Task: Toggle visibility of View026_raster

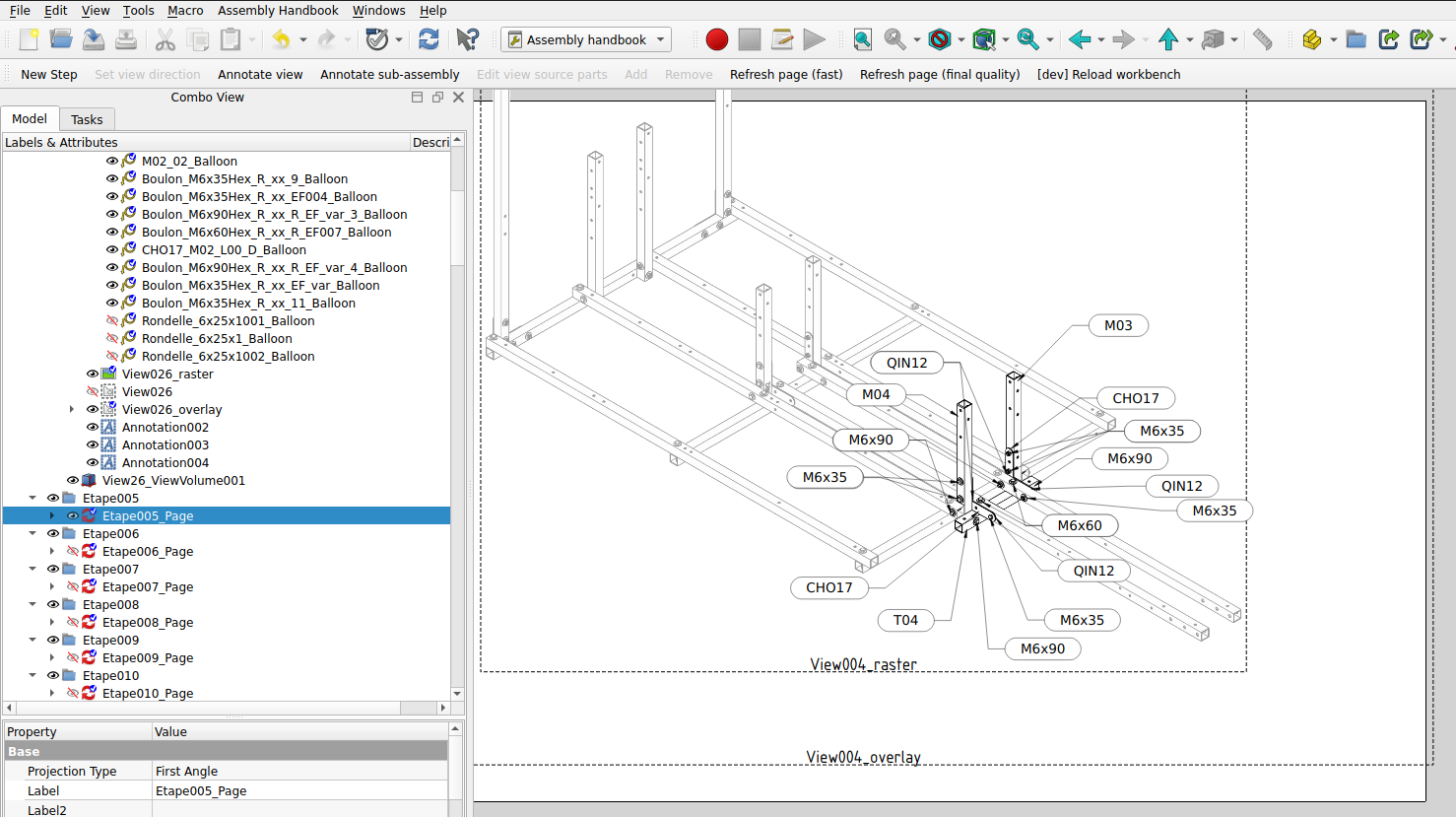Action: tap(93, 374)
